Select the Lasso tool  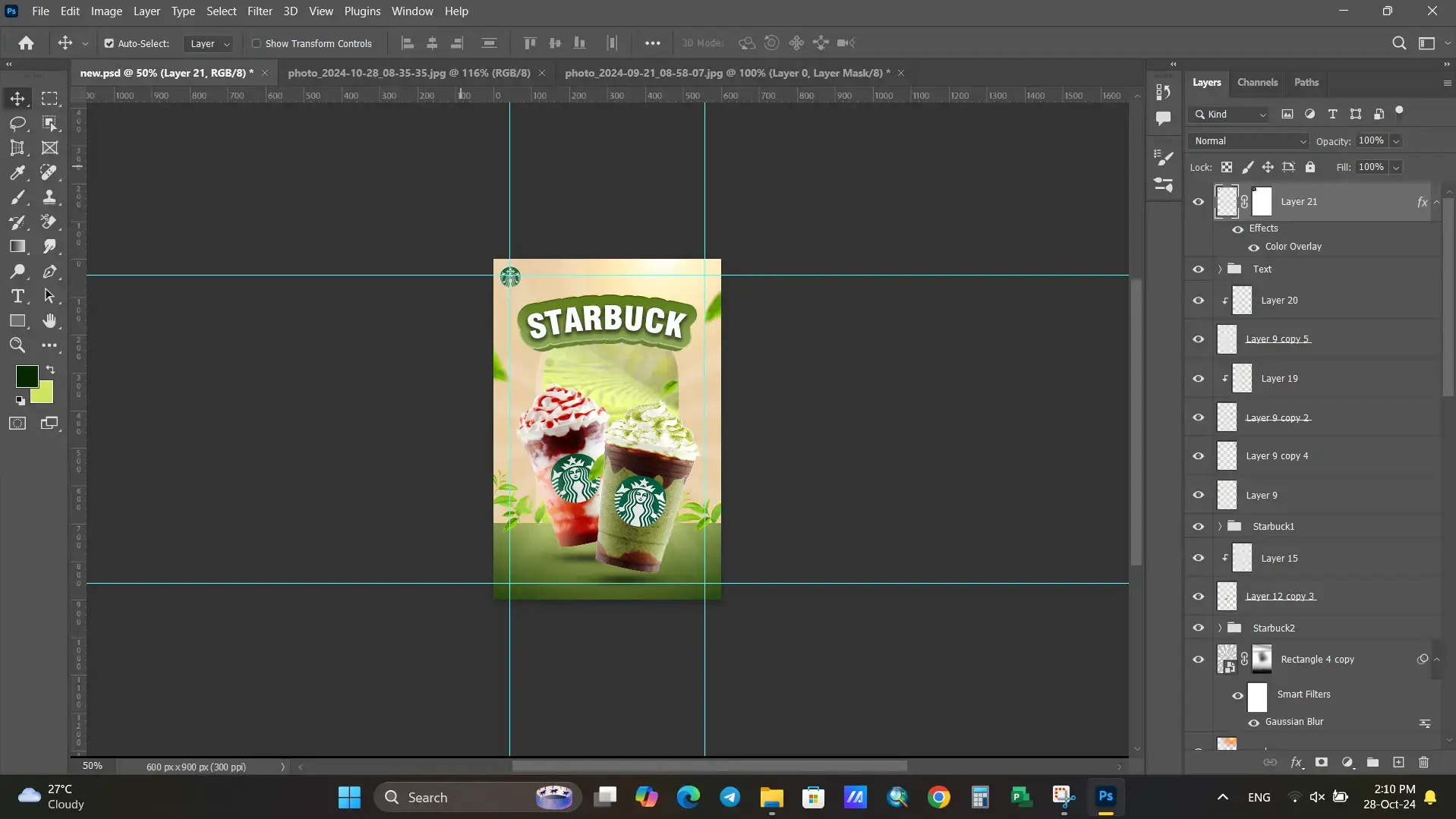tap(17, 123)
